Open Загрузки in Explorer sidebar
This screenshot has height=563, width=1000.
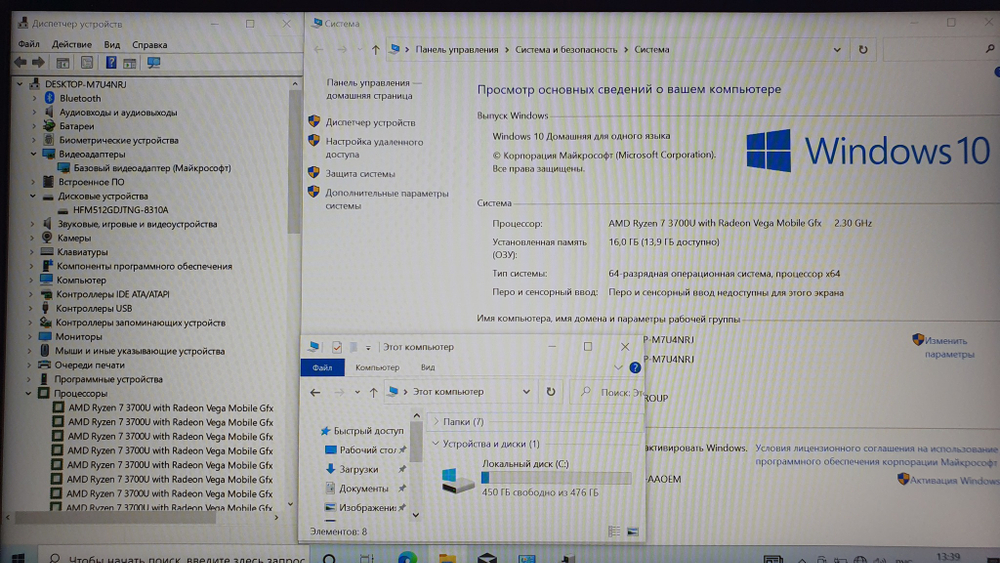pos(358,469)
